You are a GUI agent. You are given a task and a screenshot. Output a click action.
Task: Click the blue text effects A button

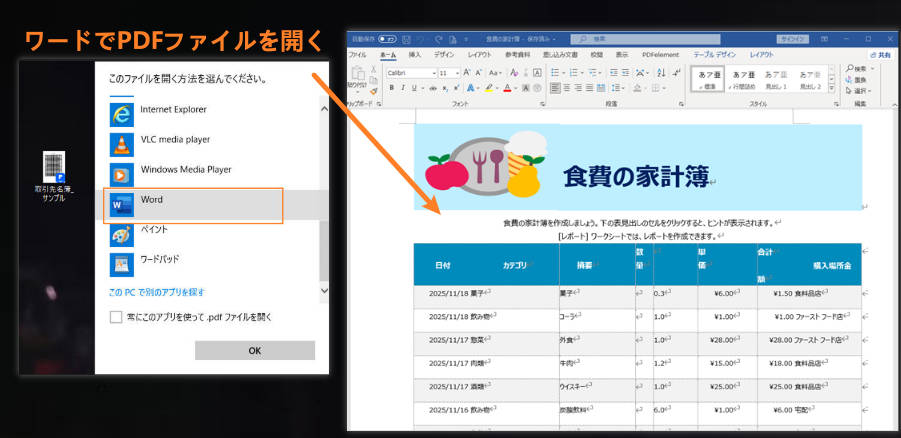point(470,88)
